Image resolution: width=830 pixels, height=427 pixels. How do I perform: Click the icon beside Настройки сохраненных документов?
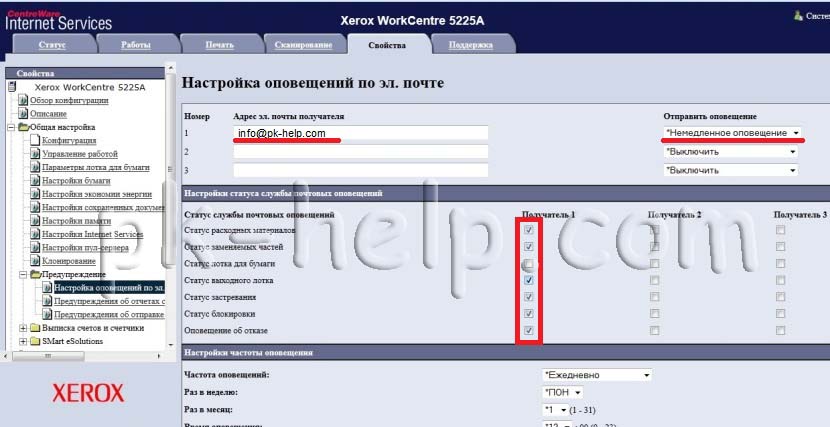pyautogui.click(x=35, y=207)
